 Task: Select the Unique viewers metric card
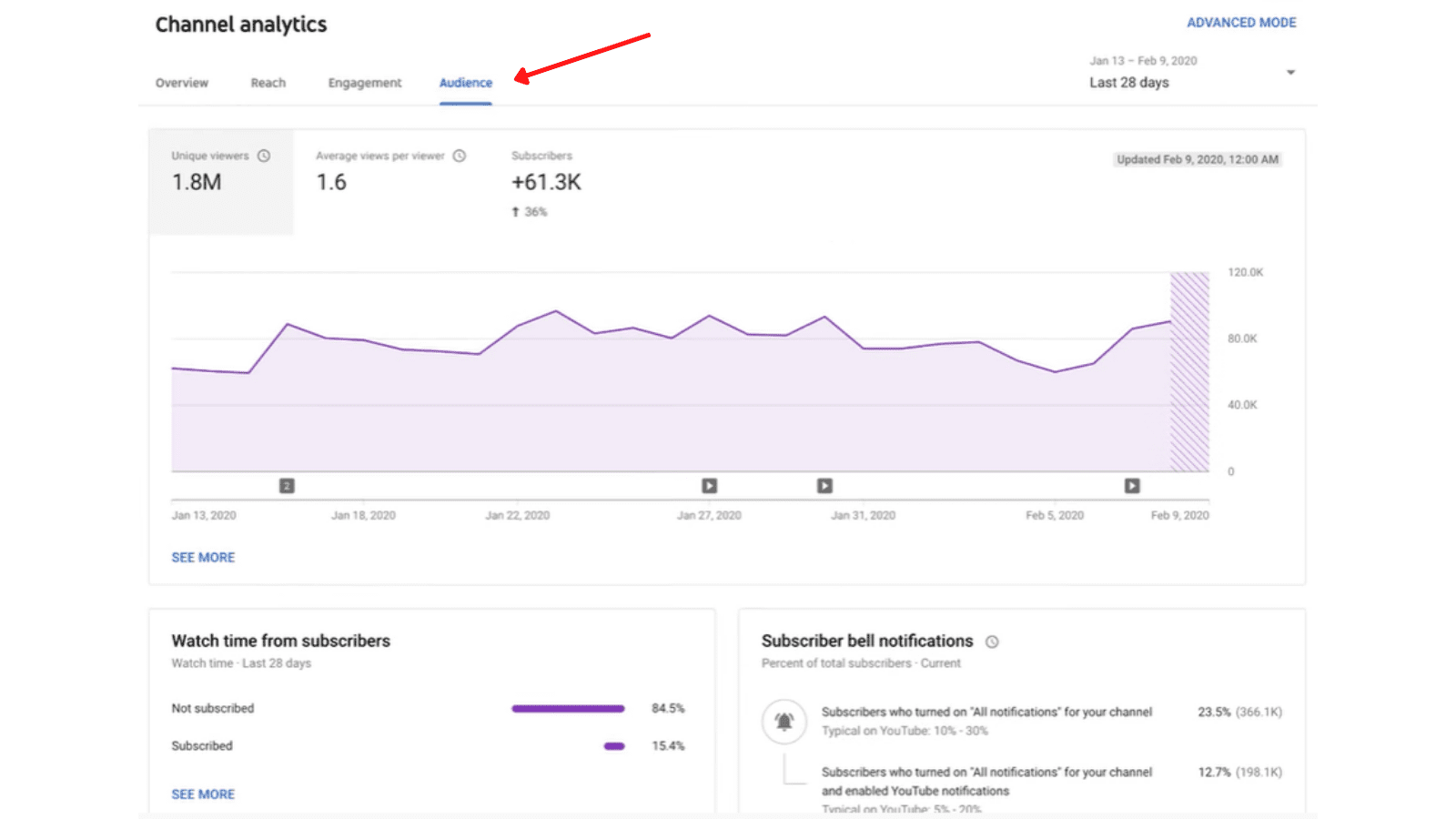click(221, 182)
